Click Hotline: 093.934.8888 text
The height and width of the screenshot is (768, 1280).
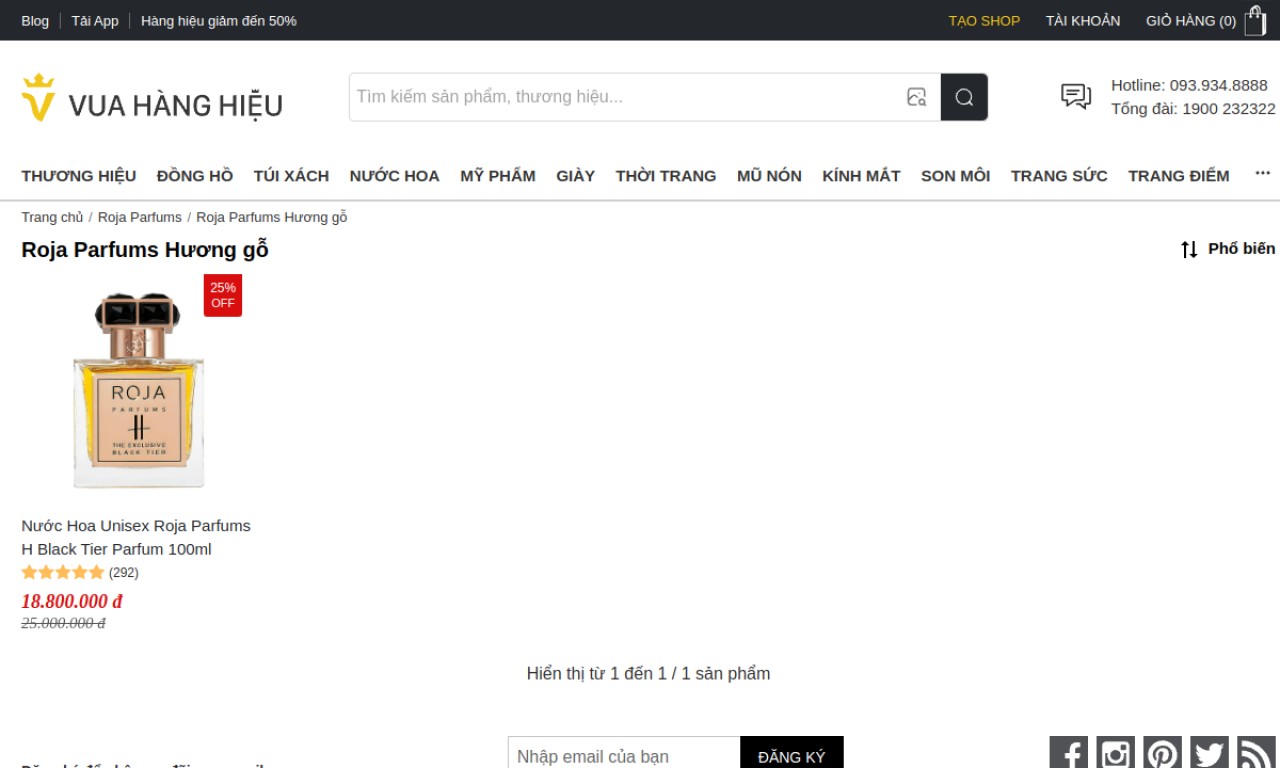[x=1189, y=85]
